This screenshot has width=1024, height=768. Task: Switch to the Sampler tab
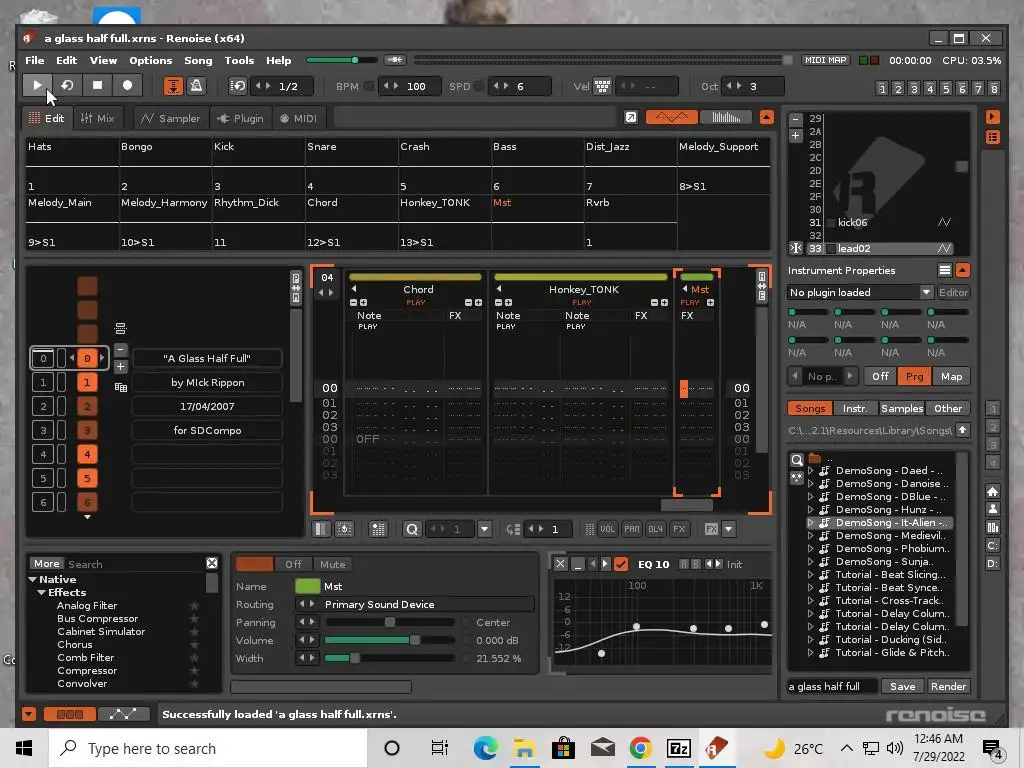click(170, 118)
